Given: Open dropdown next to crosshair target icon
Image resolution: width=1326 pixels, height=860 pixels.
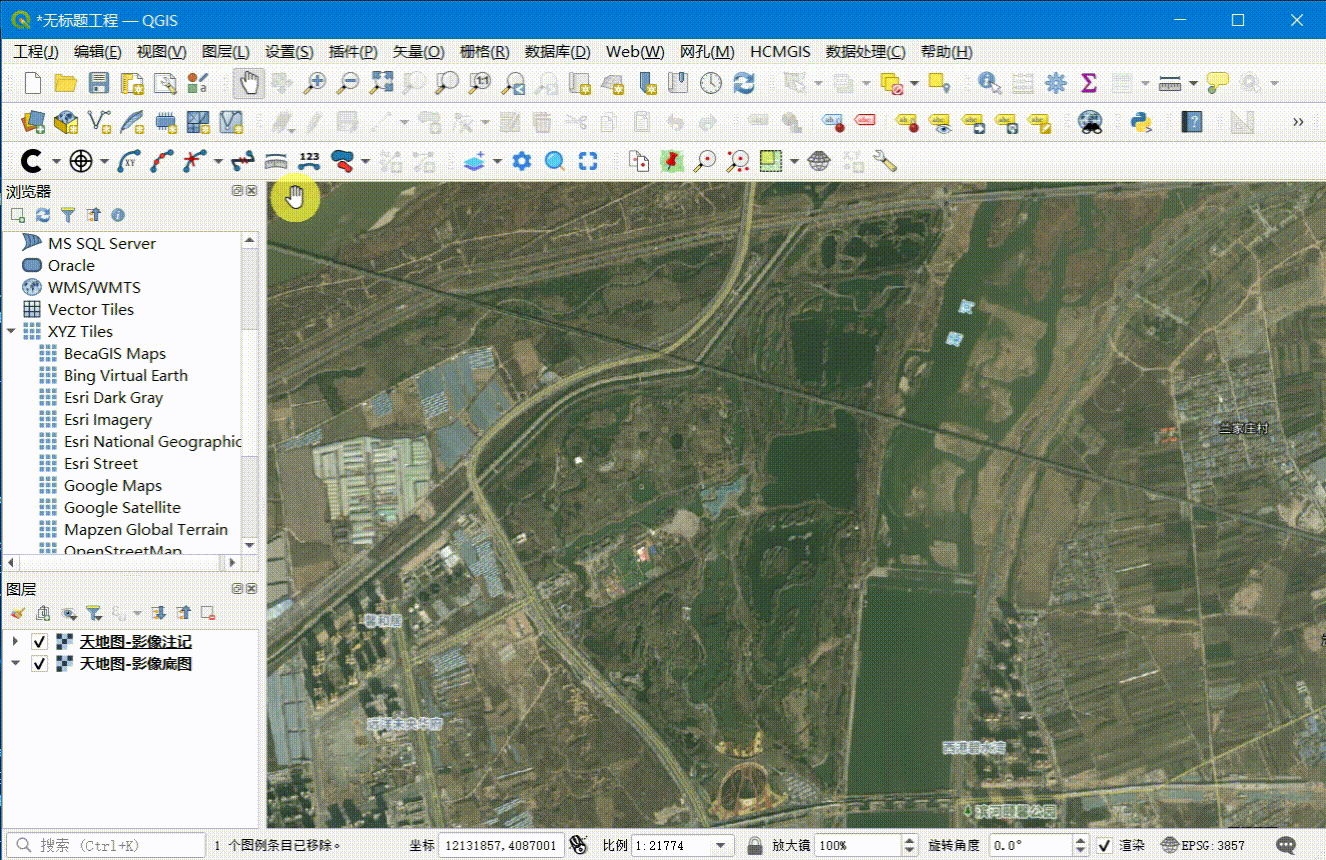Looking at the screenshot, I should click(x=104, y=161).
